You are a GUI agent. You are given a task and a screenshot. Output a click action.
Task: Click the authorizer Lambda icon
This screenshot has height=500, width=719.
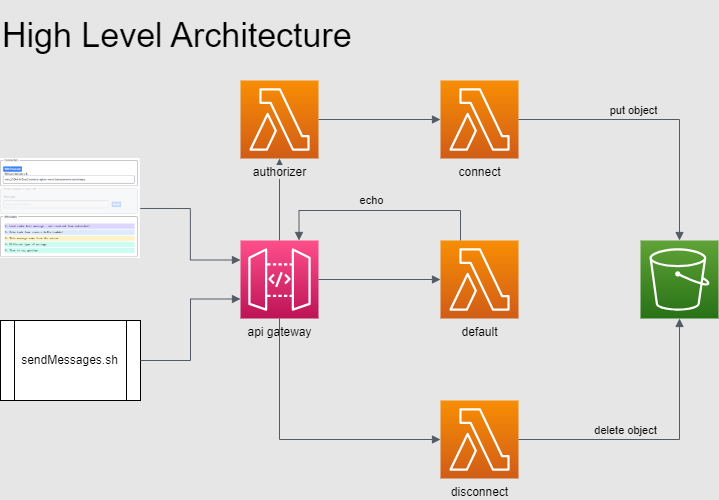coord(279,119)
